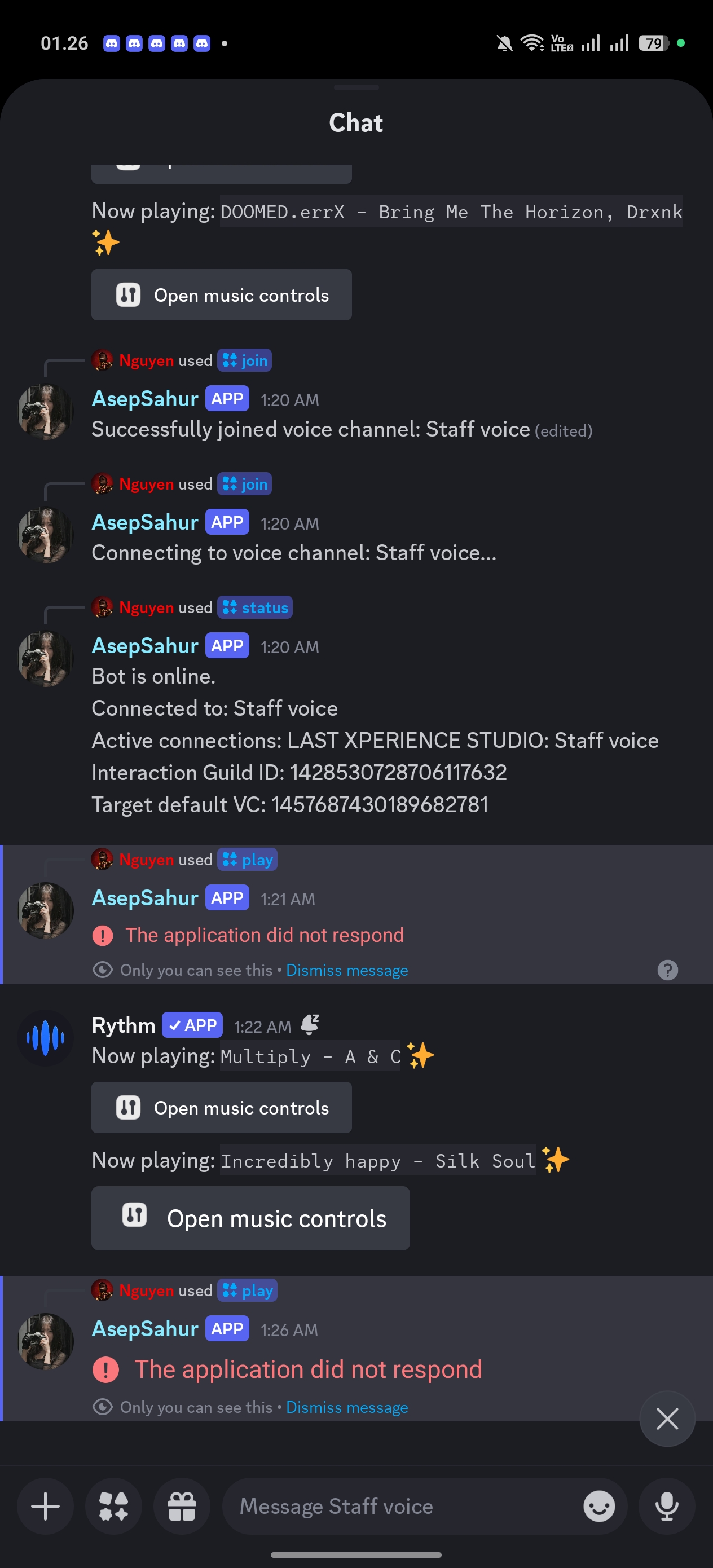Open the apps launcher icon
This screenshot has width=713, height=1568.
pyautogui.click(x=114, y=1507)
